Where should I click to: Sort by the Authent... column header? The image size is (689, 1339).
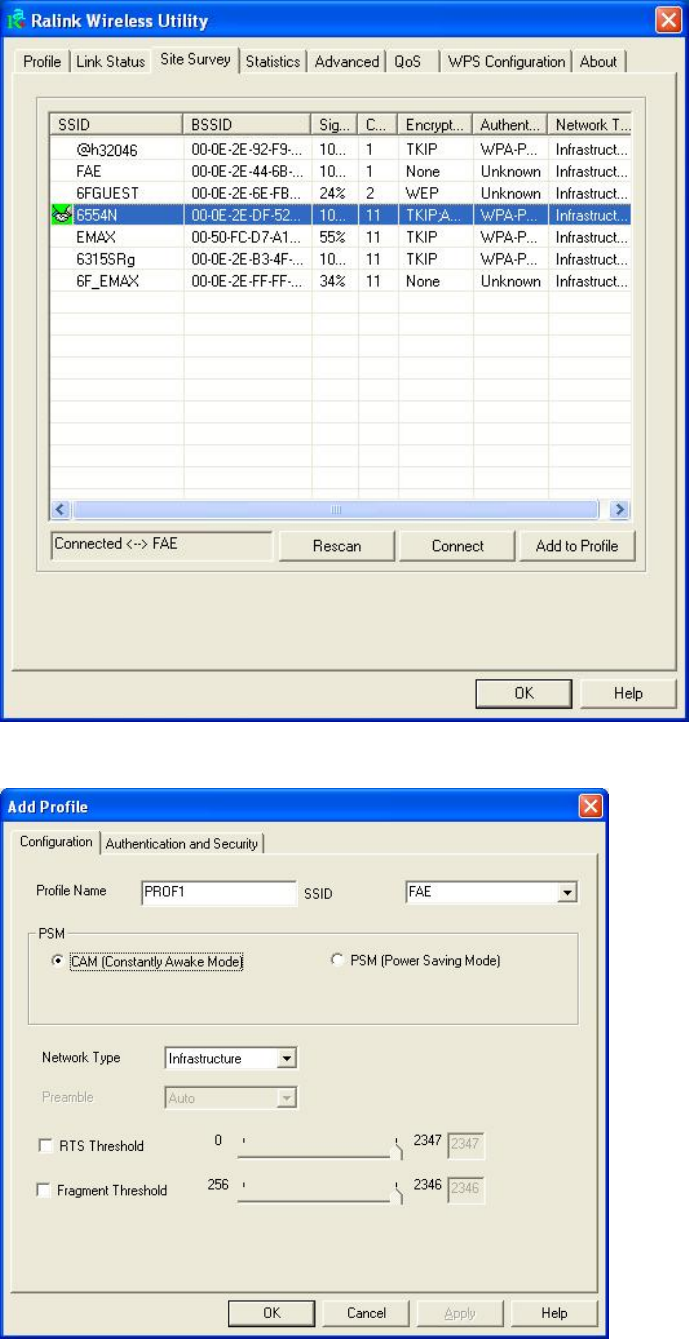click(510, 125)
